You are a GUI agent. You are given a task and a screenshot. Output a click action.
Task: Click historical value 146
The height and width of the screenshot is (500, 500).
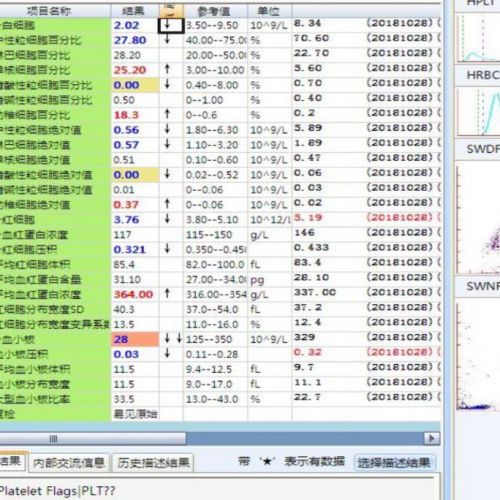pyautogui.click(x=304, y=232)
